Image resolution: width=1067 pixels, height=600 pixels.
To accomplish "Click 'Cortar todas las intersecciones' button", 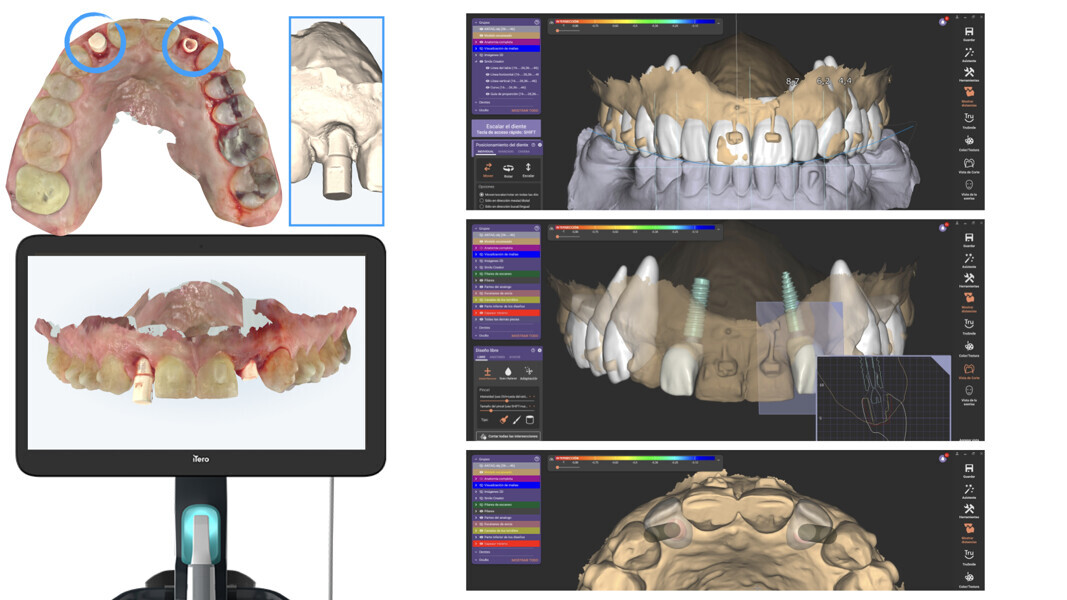I will tap(508, 436).
